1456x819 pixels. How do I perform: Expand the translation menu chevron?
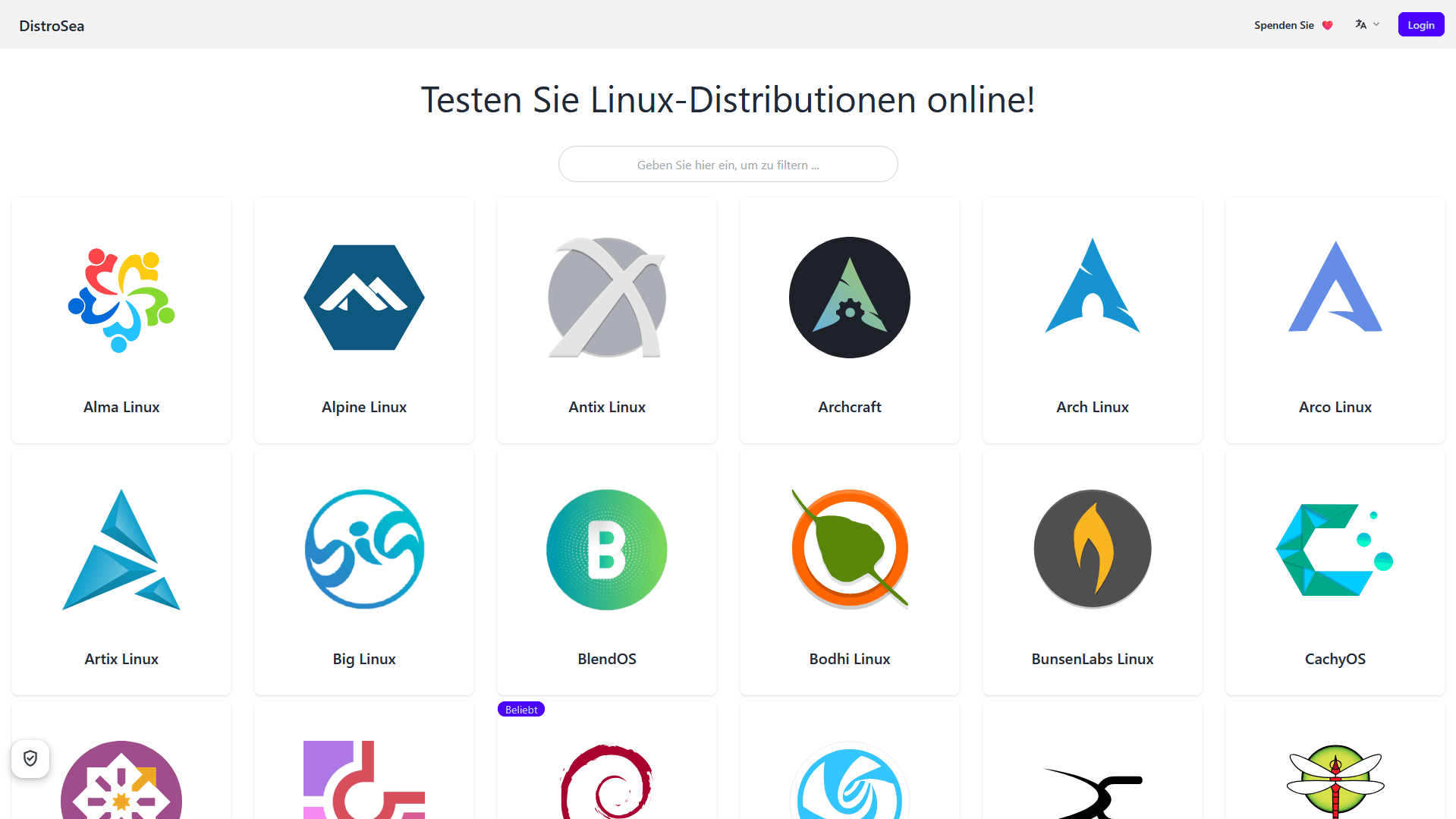[x=1377, y=24]
